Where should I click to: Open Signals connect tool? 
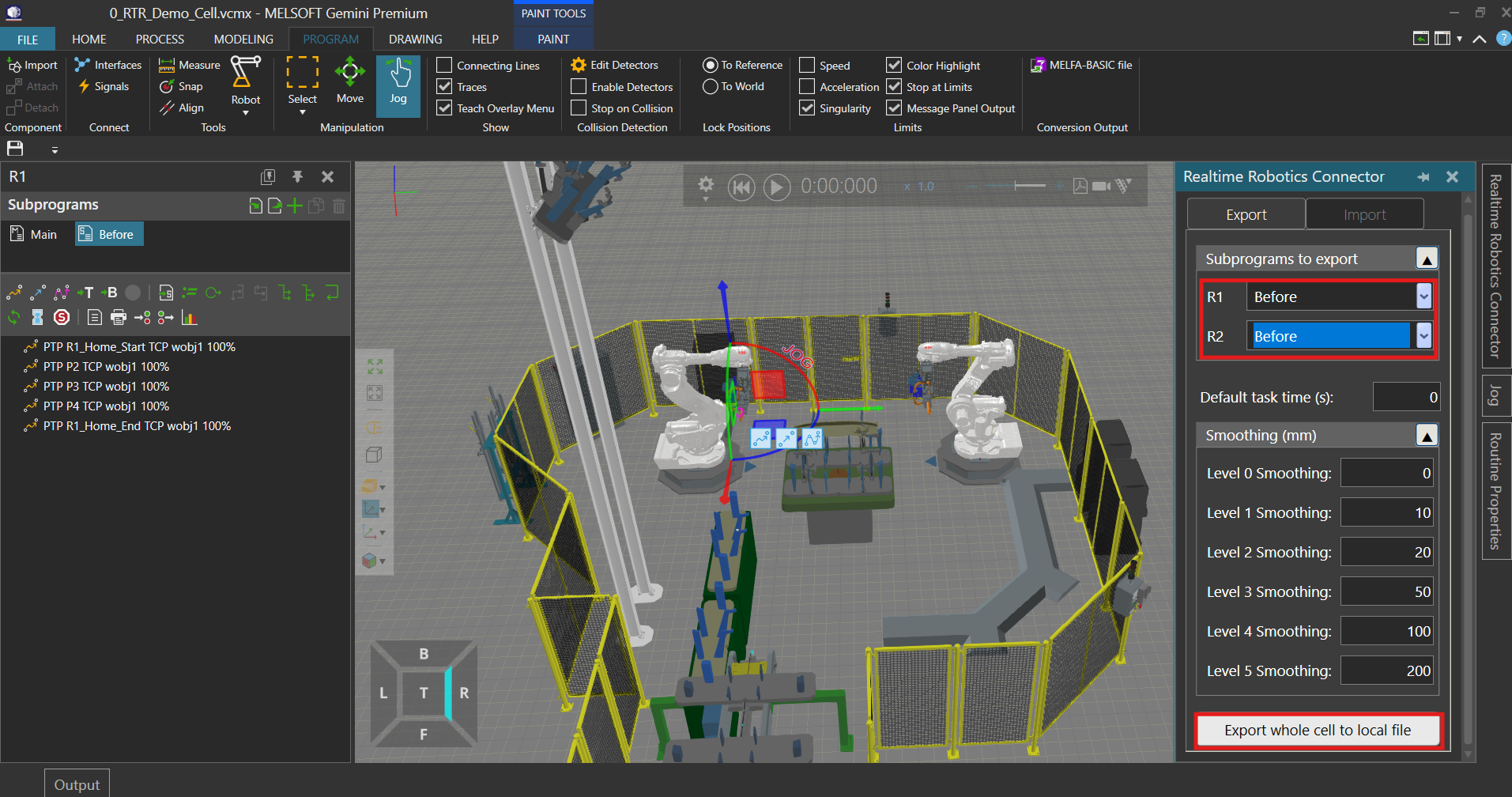click(104, 86)
